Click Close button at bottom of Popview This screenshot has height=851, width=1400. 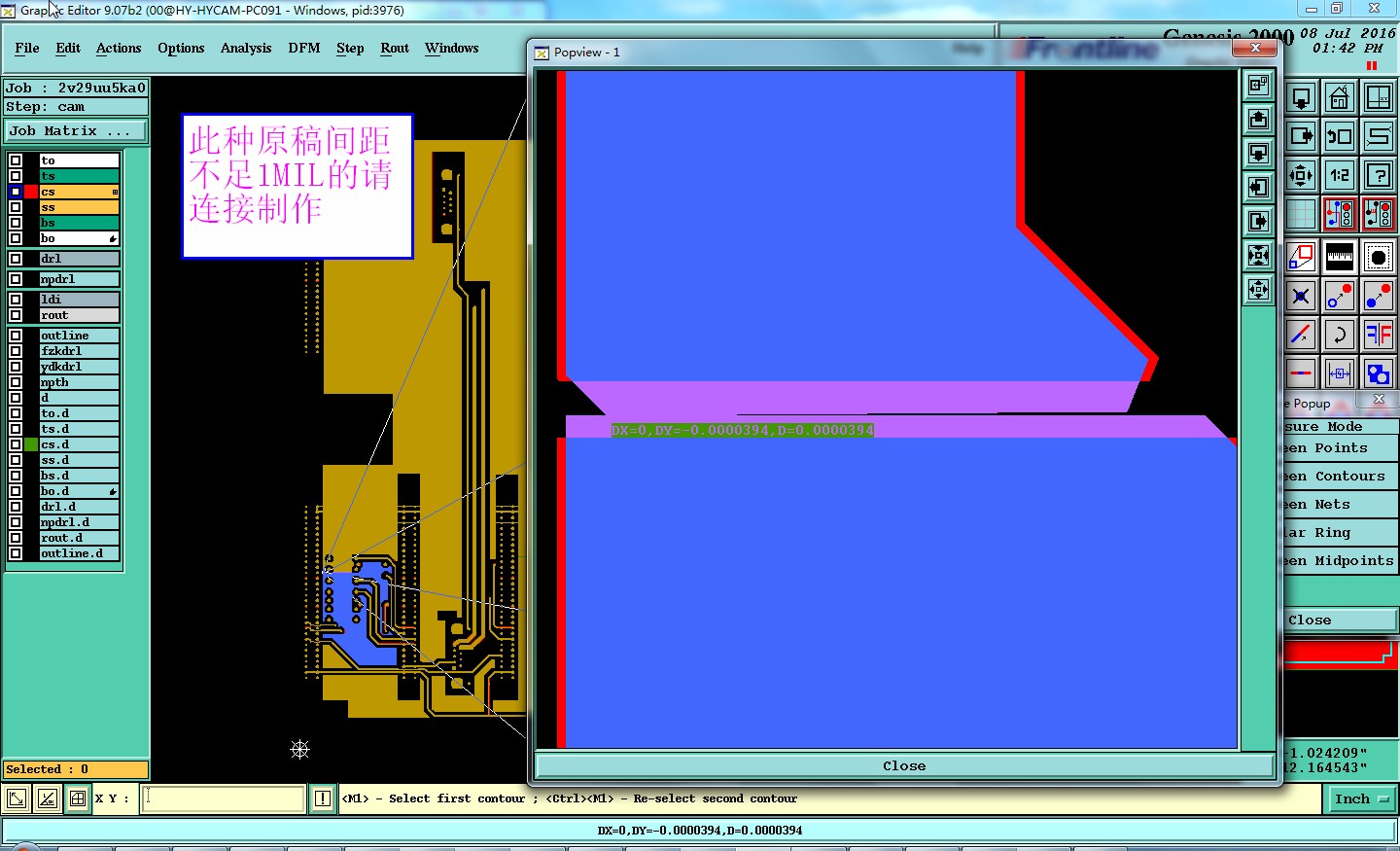(904, 765)
